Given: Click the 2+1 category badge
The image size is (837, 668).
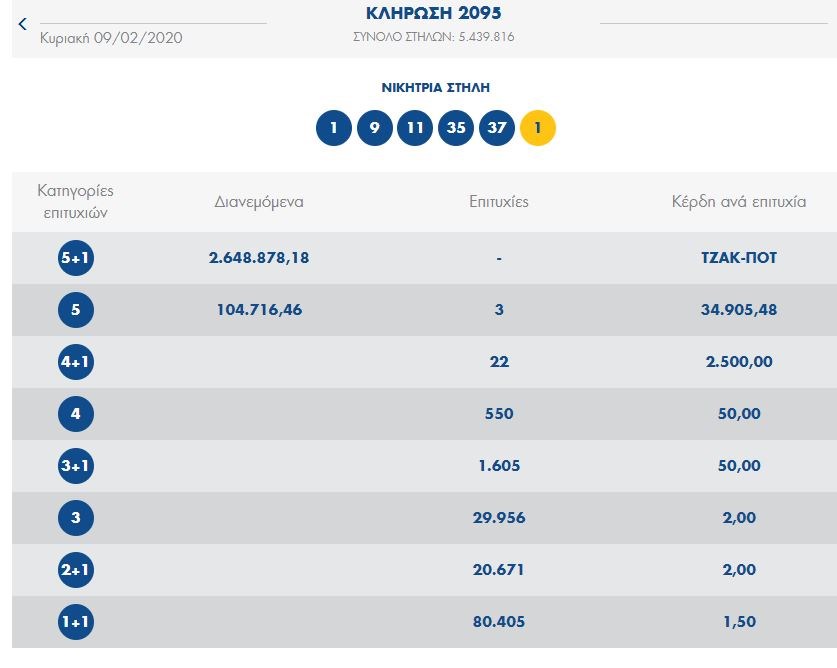Looking at the screenshot, I should (x=76, y=570).
